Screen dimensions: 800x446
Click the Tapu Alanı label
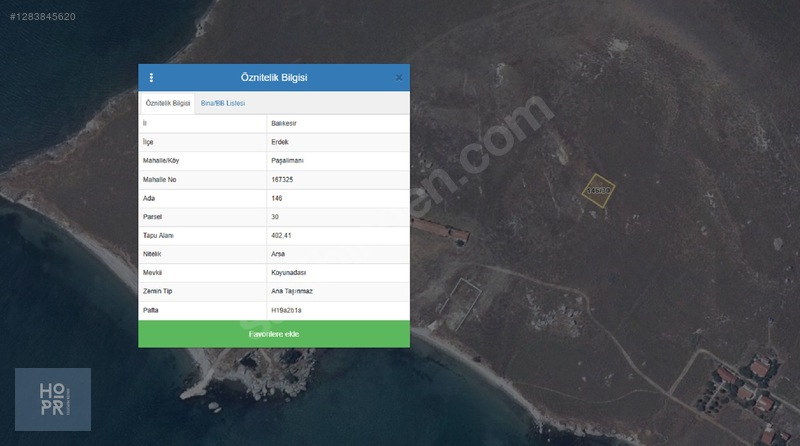[x=158, y=235]
